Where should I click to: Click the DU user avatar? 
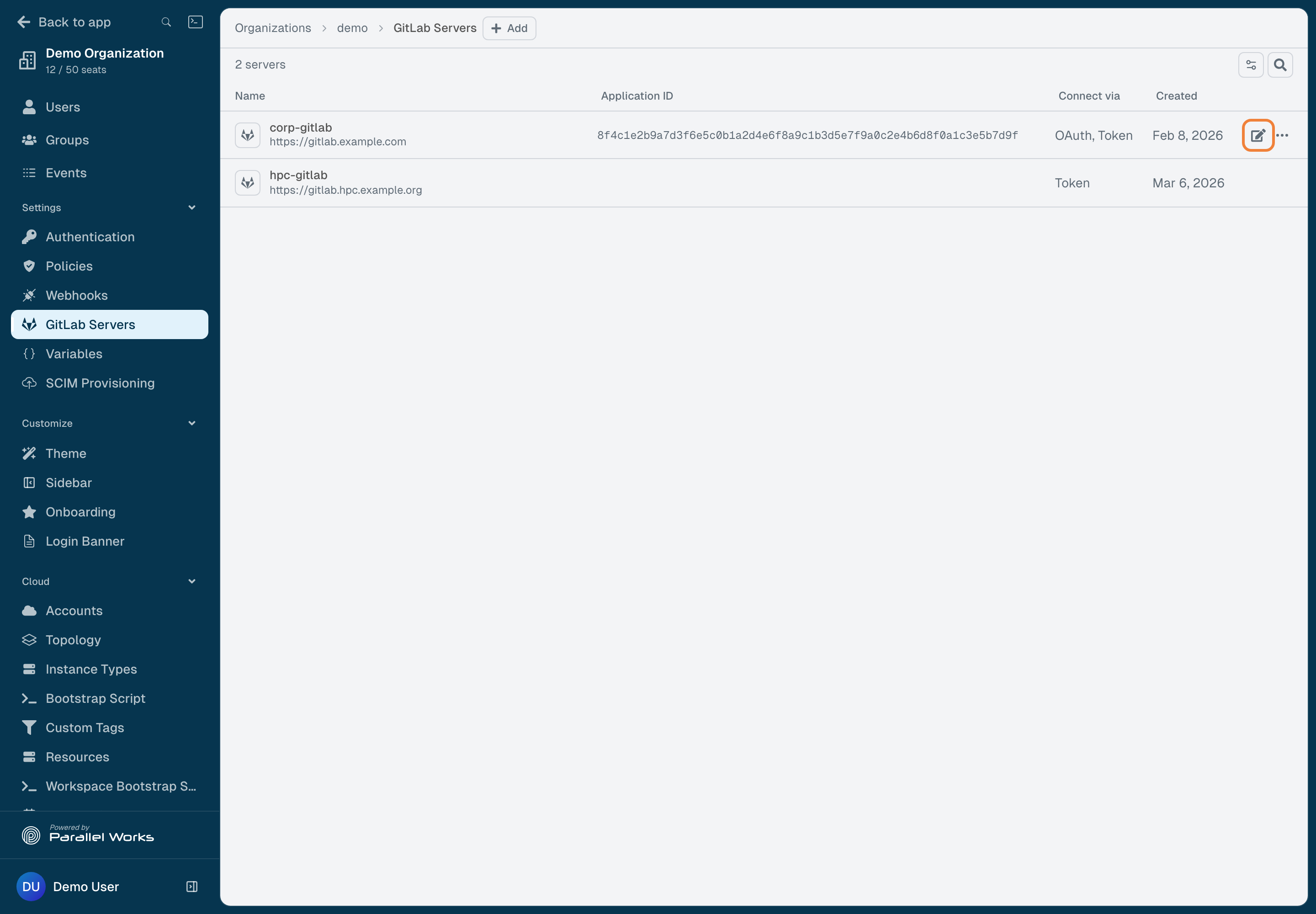[x=31, y=887]
